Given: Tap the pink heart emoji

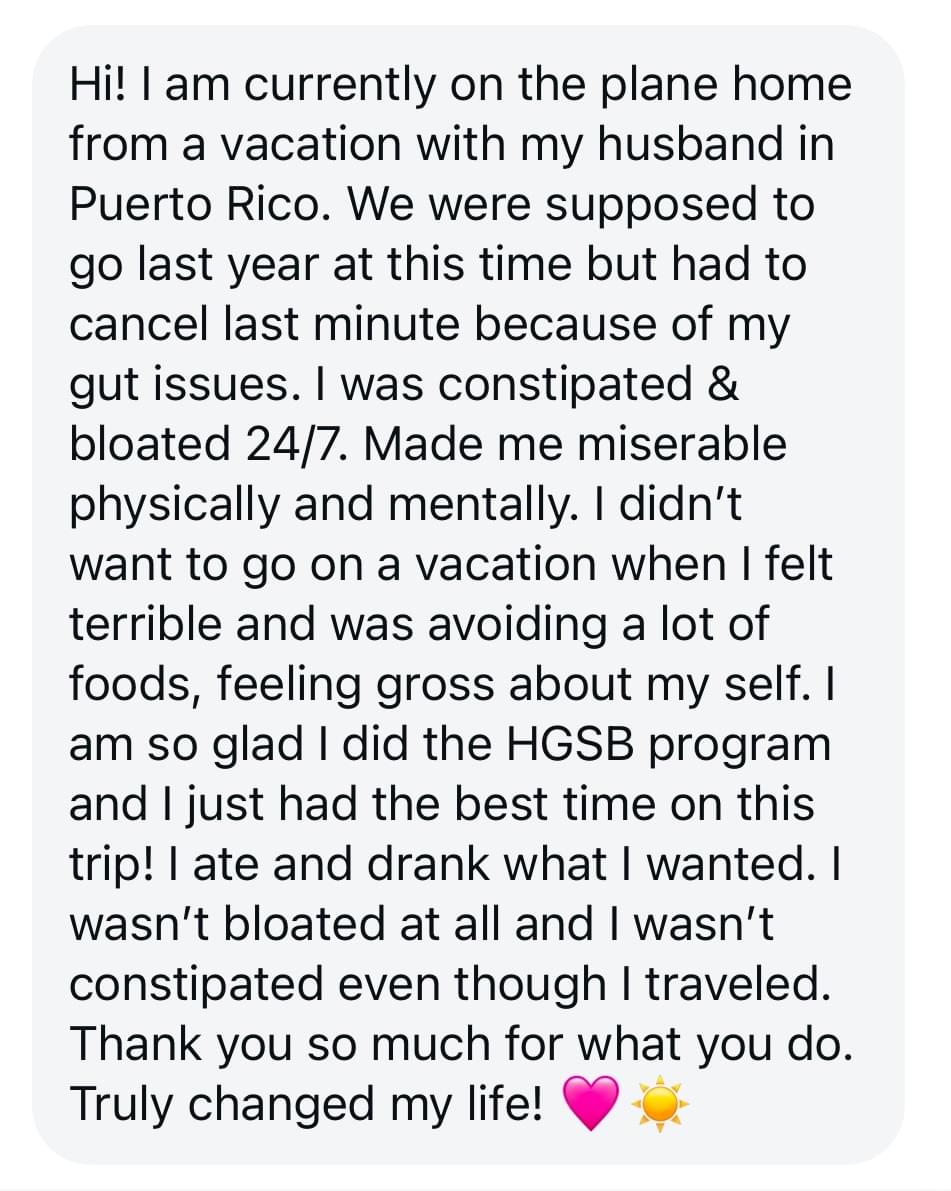Looking at the screenshot, I should (x=592, y=1104).
